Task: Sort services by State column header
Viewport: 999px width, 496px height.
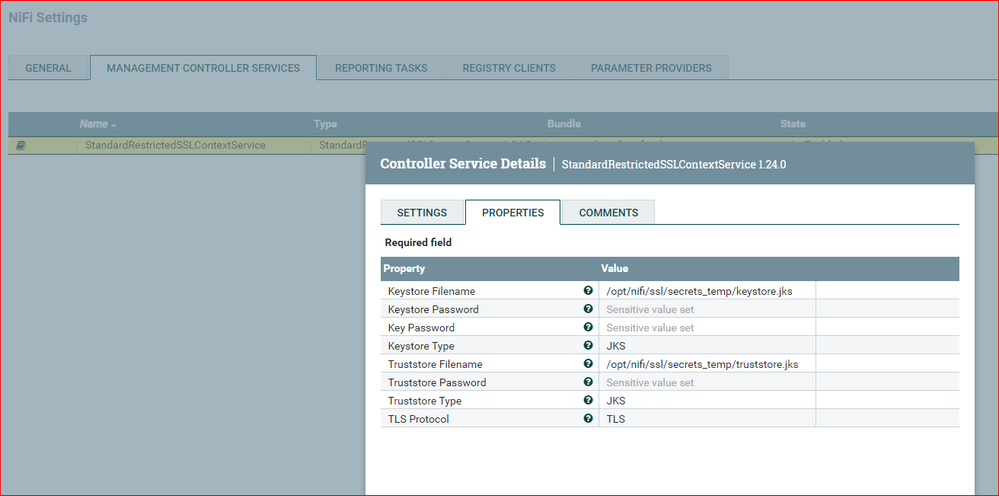Action: point(793,124)
